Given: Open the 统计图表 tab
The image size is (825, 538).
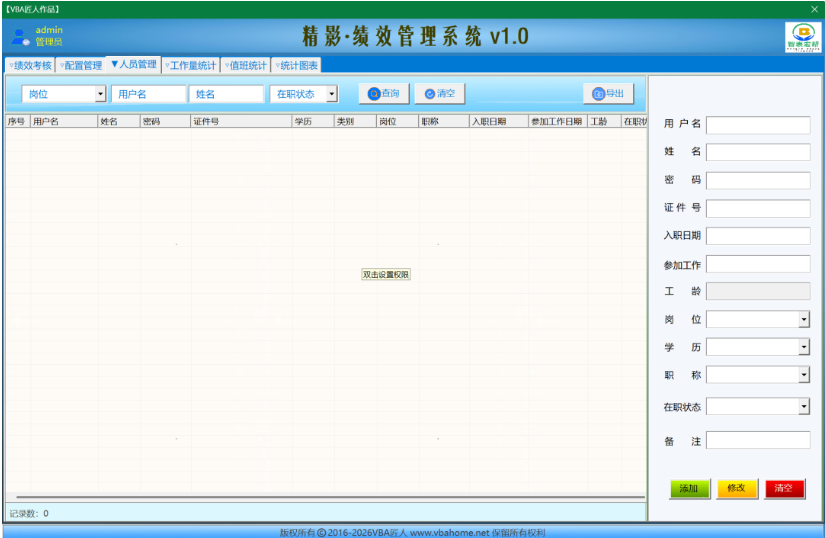Looking at the screenshot, I should tap(297, 65).
